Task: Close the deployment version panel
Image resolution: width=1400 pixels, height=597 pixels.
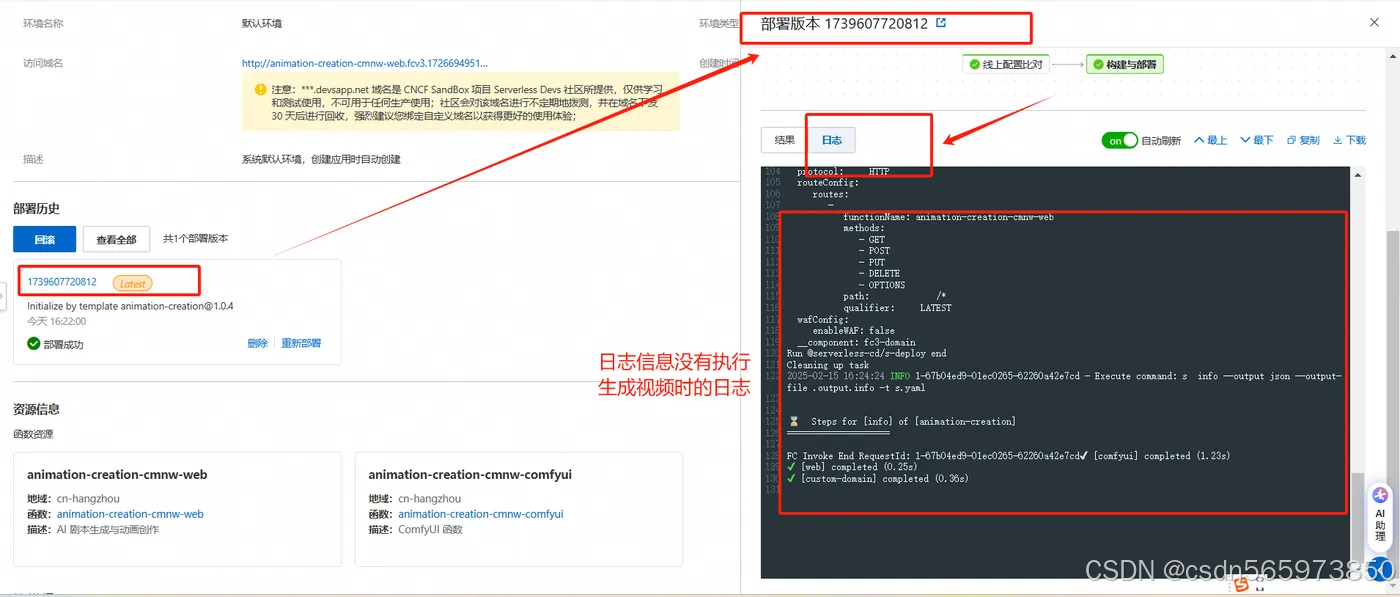Action: (1374, 23)
